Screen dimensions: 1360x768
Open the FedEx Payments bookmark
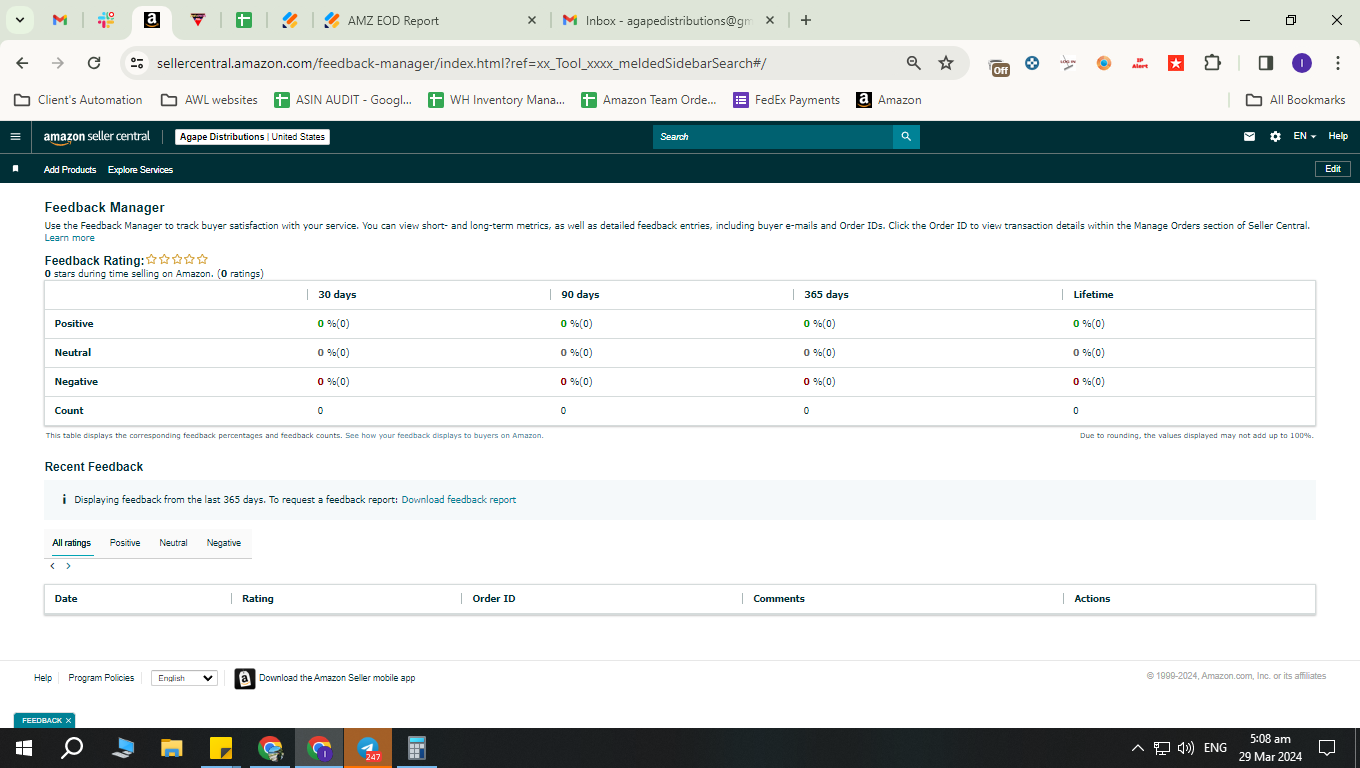[x=787, y=100]
